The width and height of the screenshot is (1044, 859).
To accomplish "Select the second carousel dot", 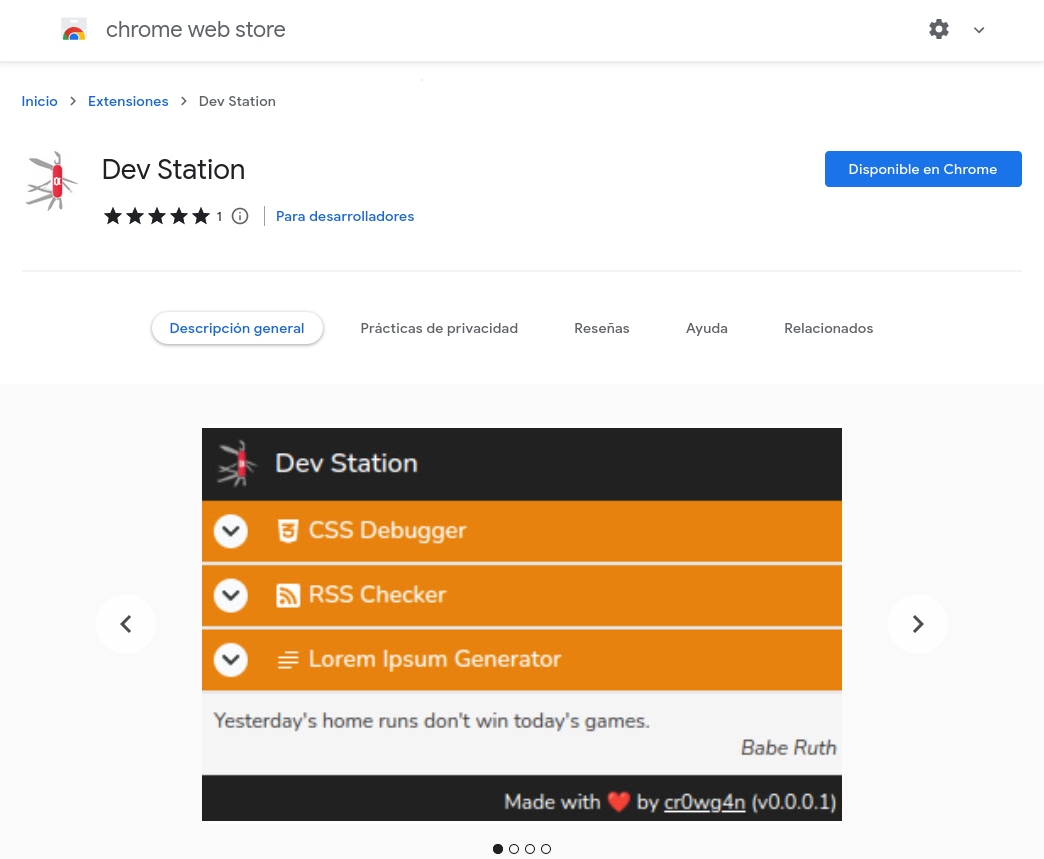I will pos(514,848).
